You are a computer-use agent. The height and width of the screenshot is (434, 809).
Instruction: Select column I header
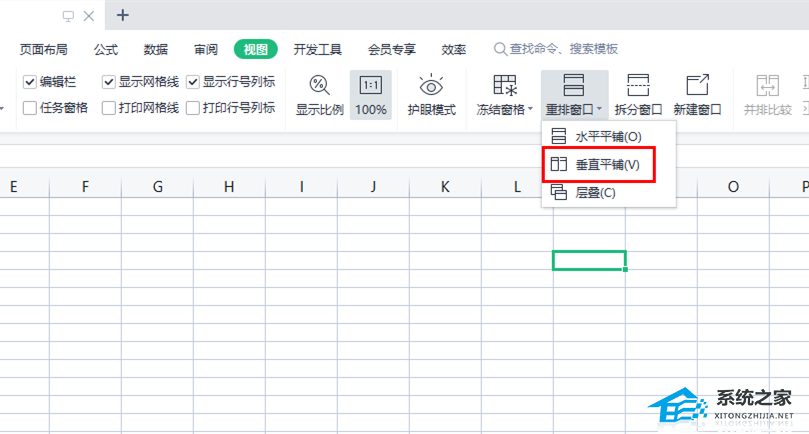pyautogui.click(x=301, y=186)
